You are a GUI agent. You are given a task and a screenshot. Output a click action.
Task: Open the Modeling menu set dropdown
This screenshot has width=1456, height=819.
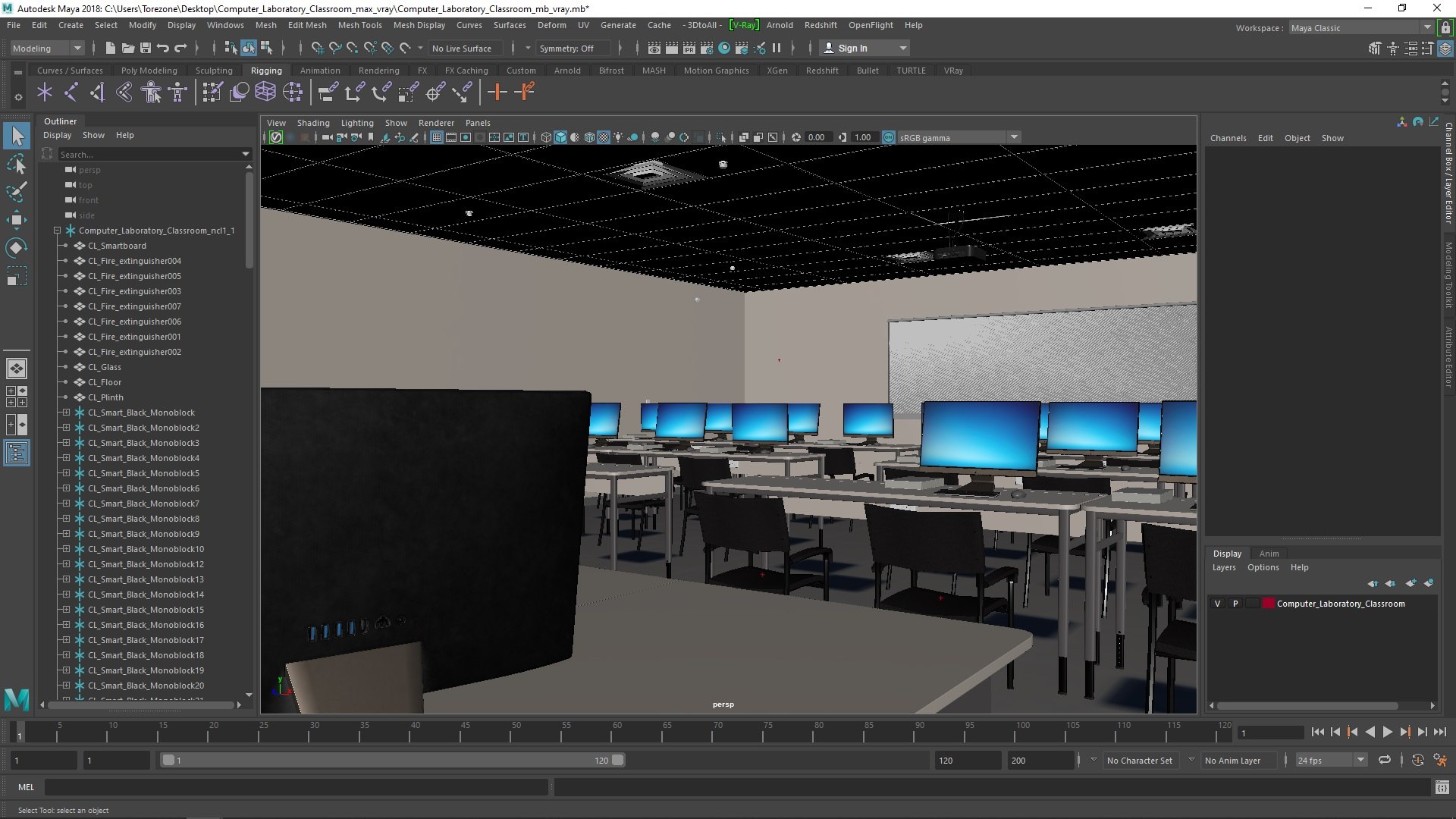(47, 48)
